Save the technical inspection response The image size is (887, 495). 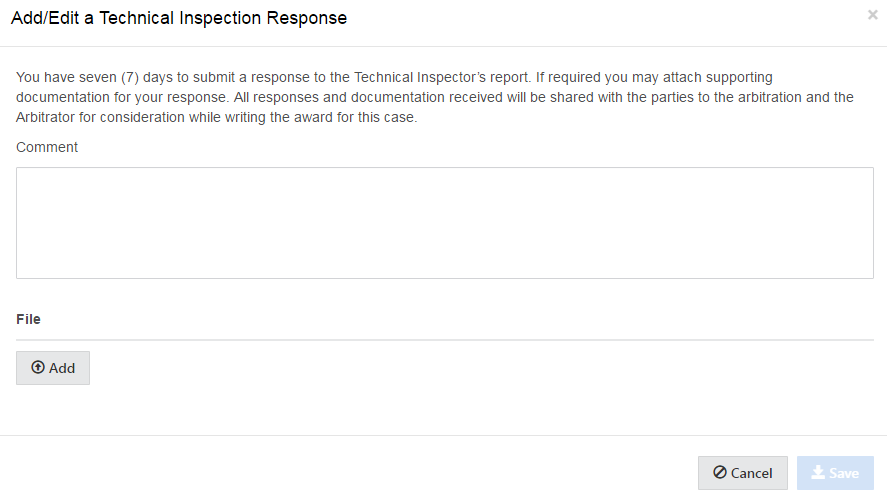835,473
